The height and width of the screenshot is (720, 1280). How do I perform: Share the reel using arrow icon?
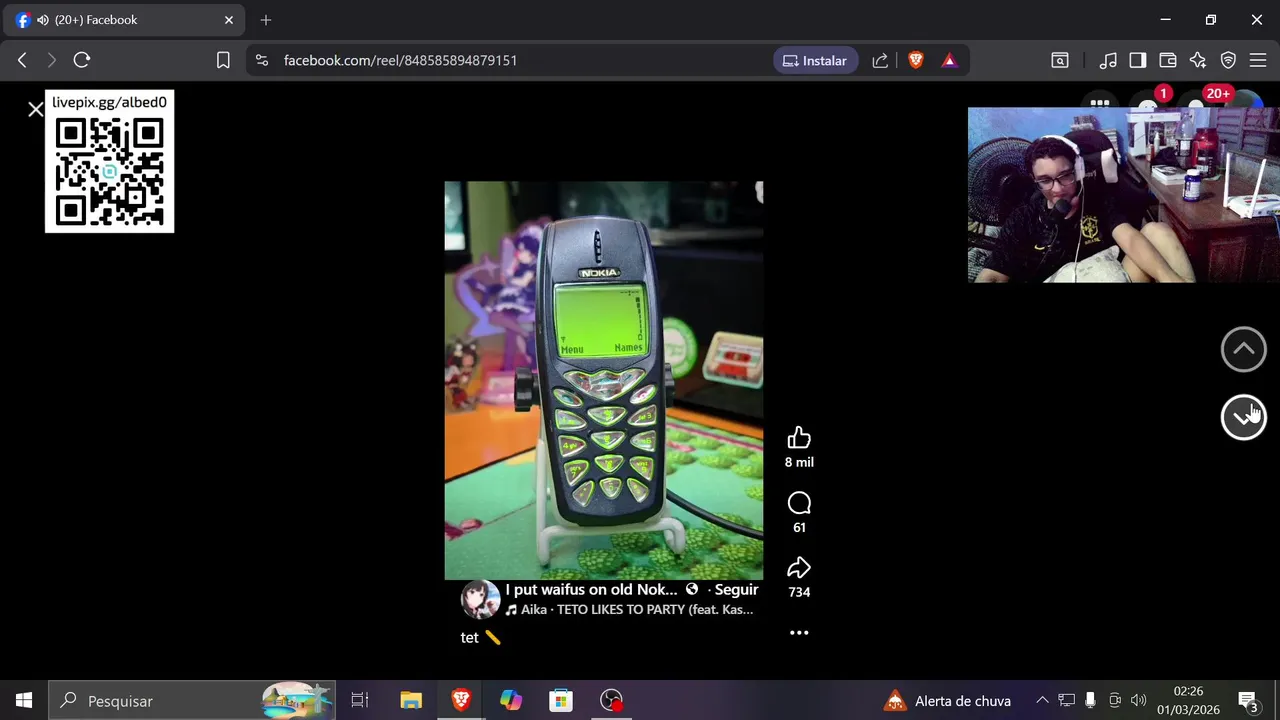pyautogui.click(x=799, y=568)
